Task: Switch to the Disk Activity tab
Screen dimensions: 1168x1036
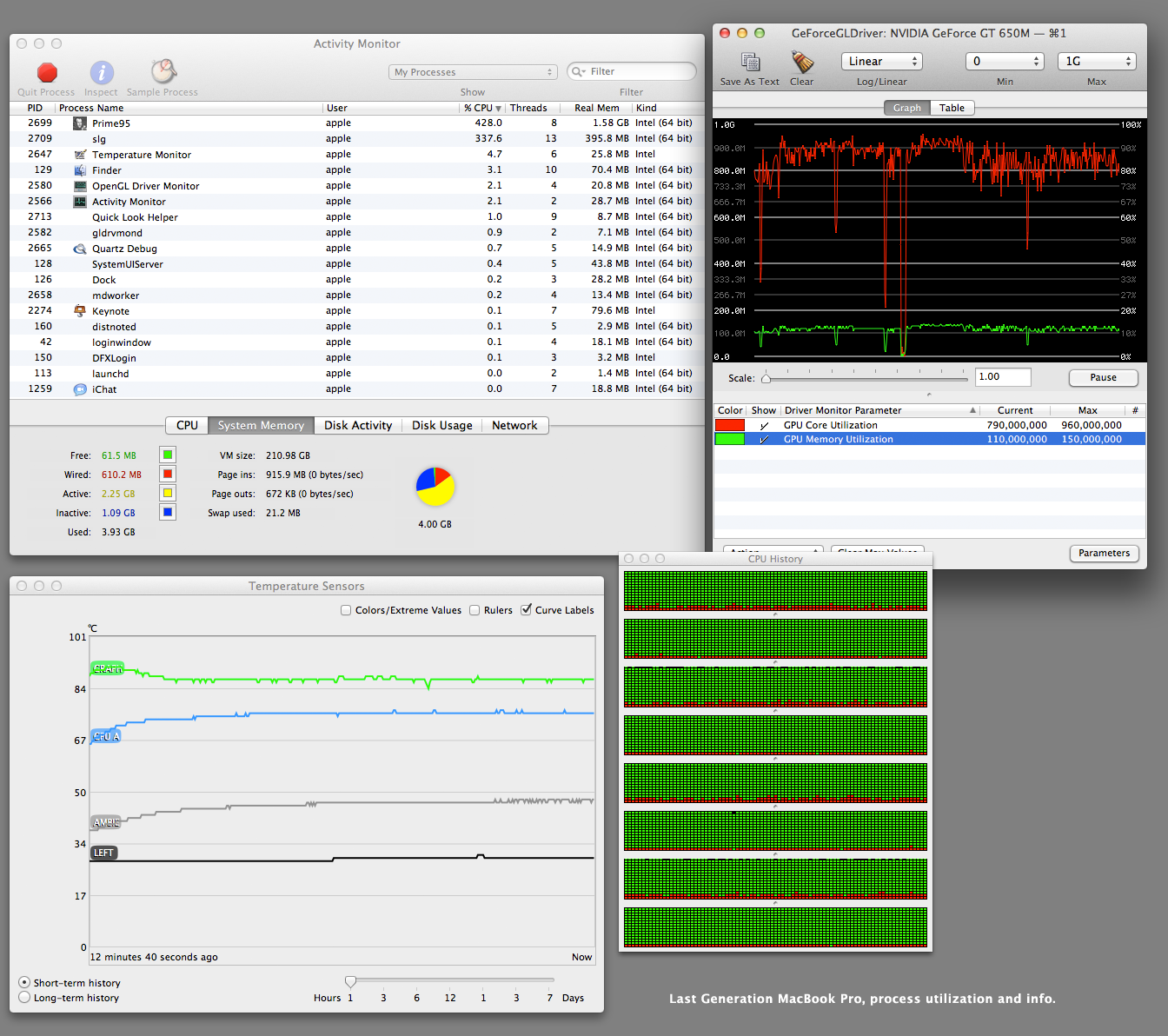Action: 358,426
